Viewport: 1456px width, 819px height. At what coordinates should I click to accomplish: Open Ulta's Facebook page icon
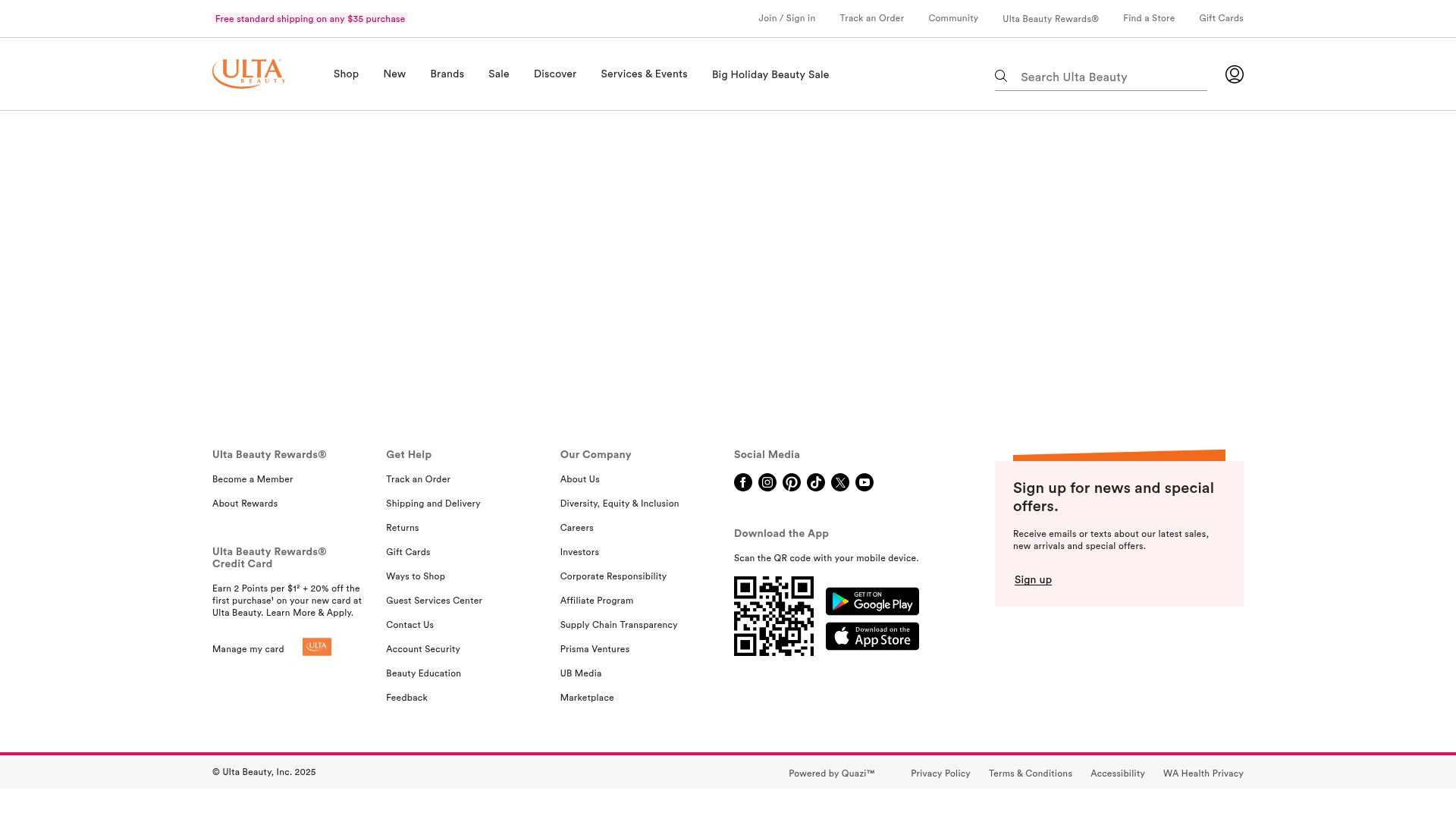click(743, 482)
